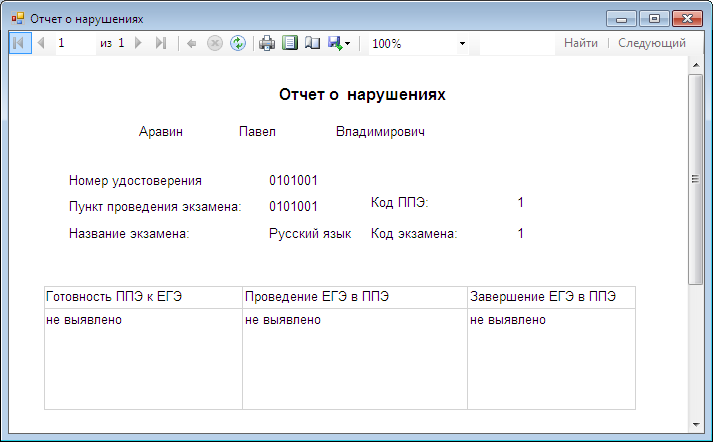Click the label Пункт проведения экзамена

(155, 207)
